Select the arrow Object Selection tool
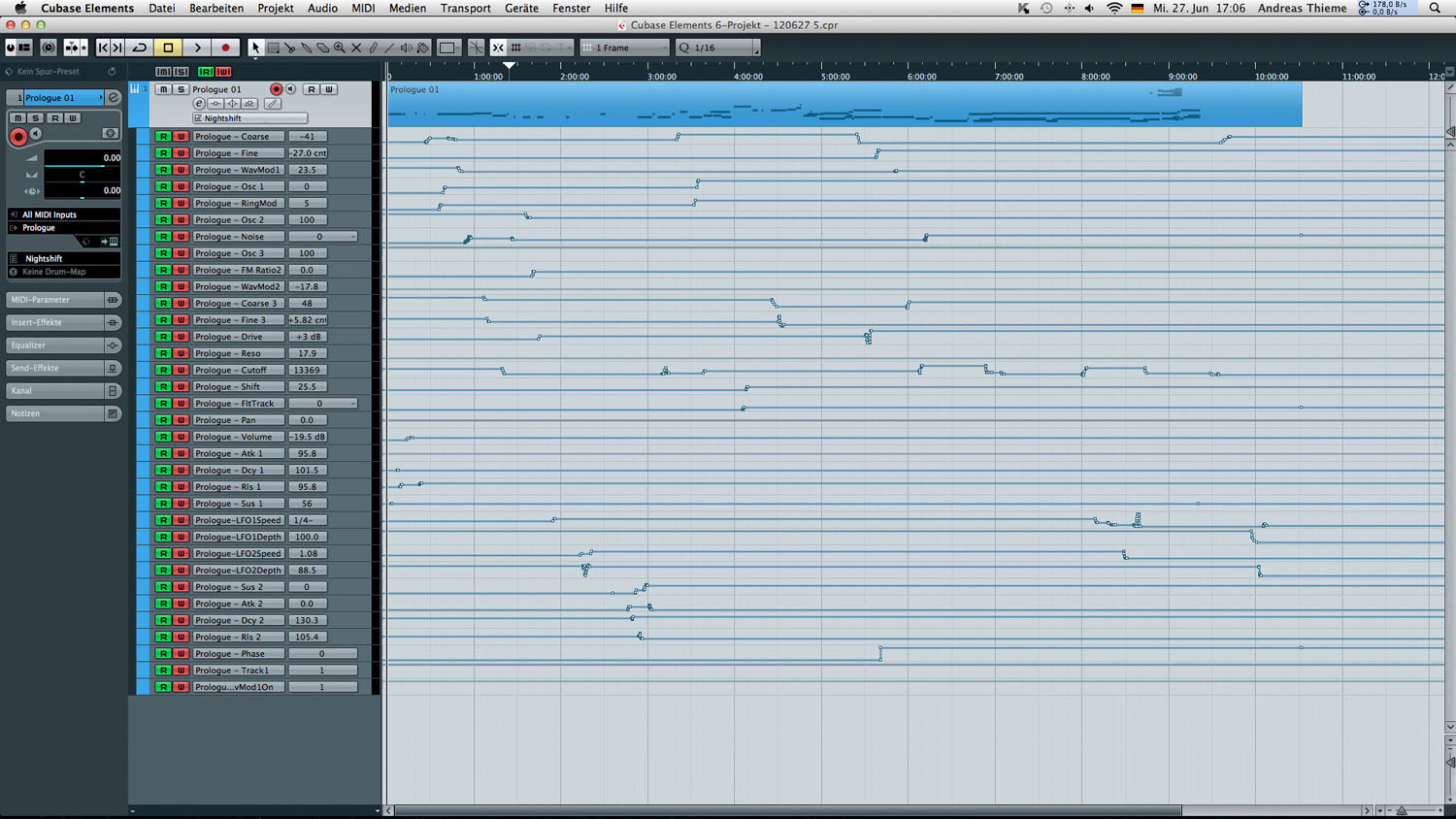The width and height of the screenshot is (1456, 819). (x=255, y=48)
